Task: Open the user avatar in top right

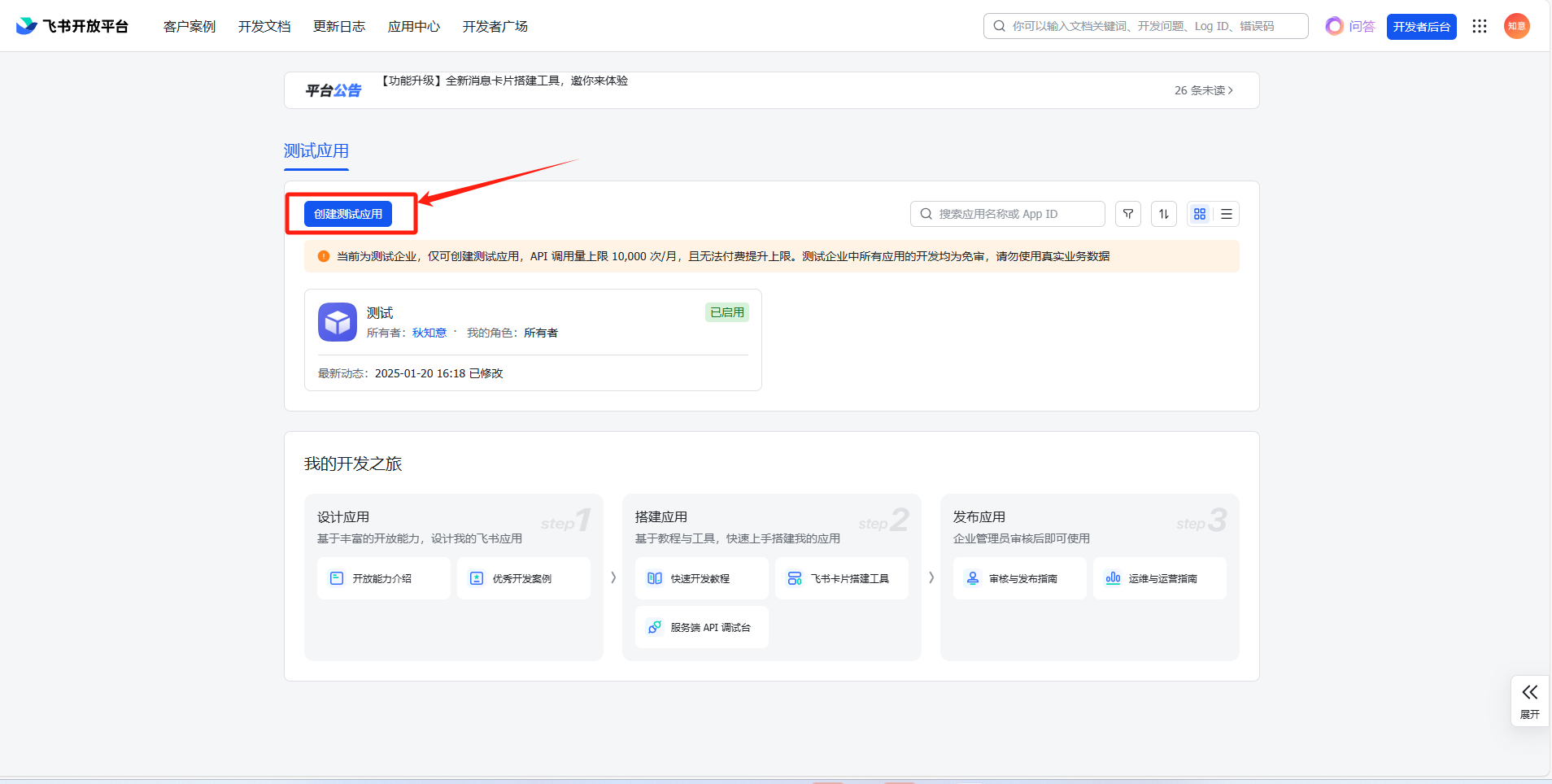Action: [1516, 26]
